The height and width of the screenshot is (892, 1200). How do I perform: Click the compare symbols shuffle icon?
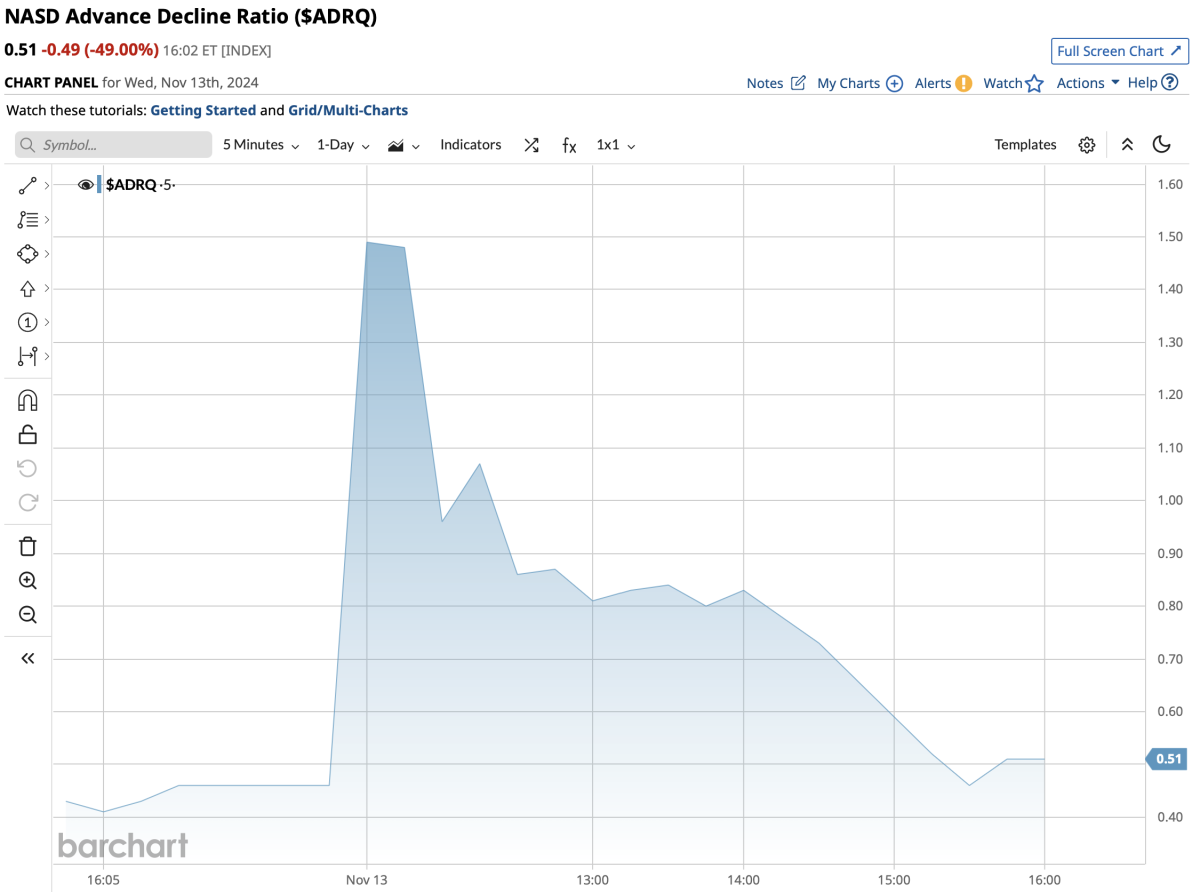click(531, 145)
